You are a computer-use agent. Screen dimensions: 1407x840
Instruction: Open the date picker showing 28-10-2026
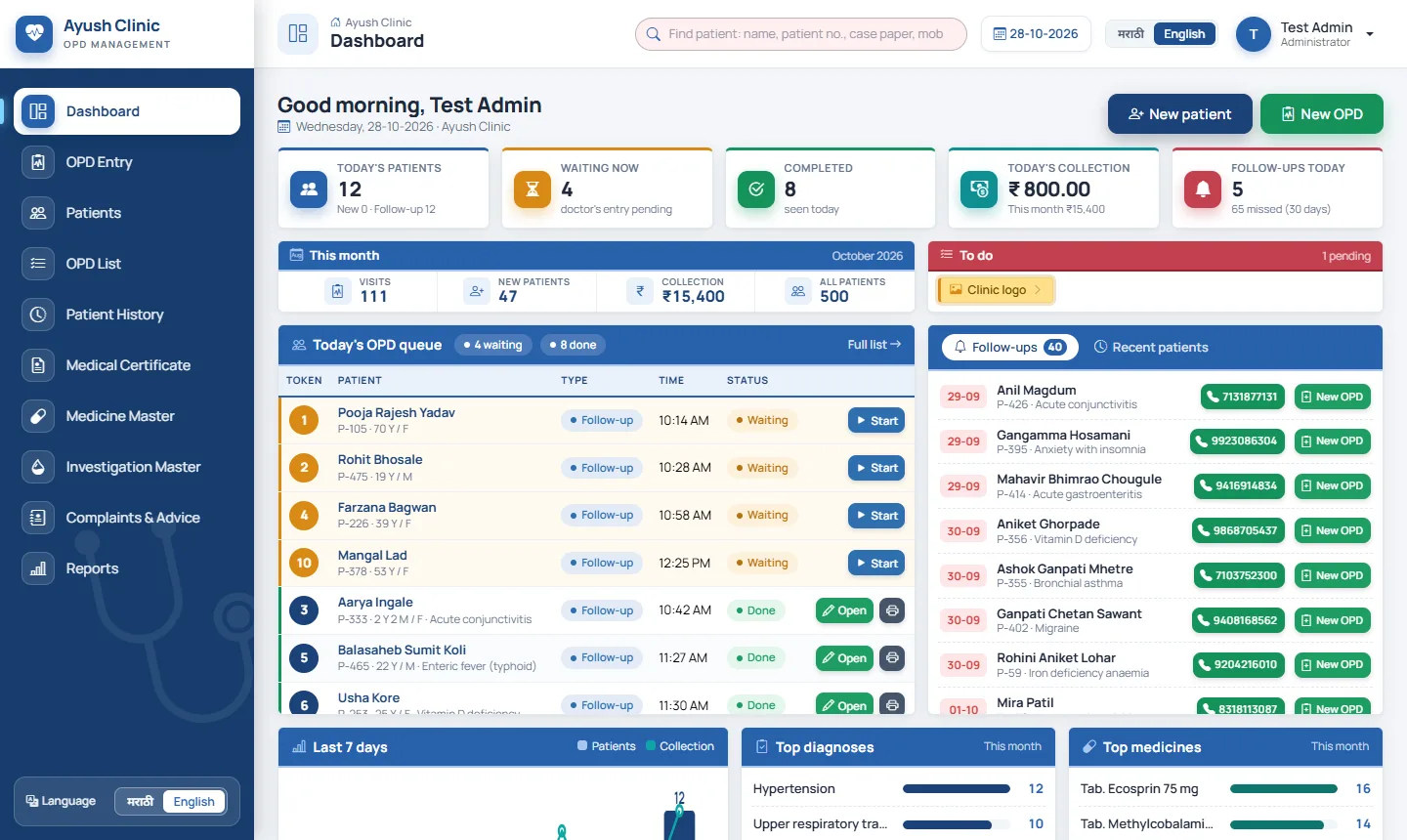point(1036,34)
